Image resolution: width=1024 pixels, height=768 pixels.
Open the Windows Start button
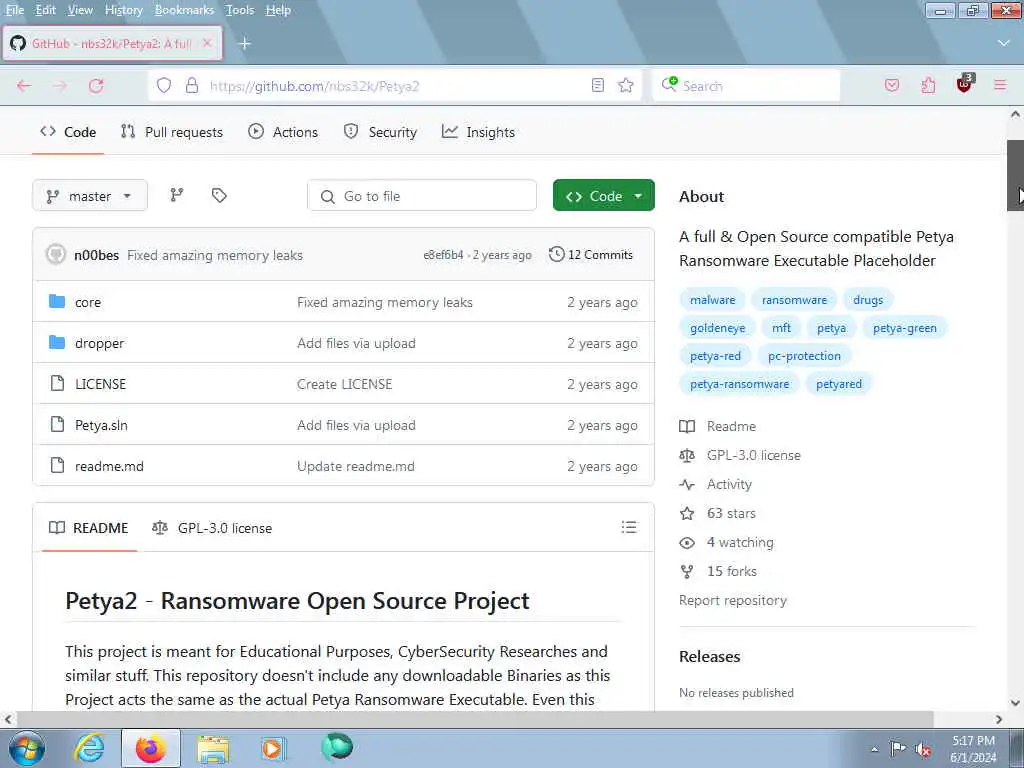(x=27, y=748)
